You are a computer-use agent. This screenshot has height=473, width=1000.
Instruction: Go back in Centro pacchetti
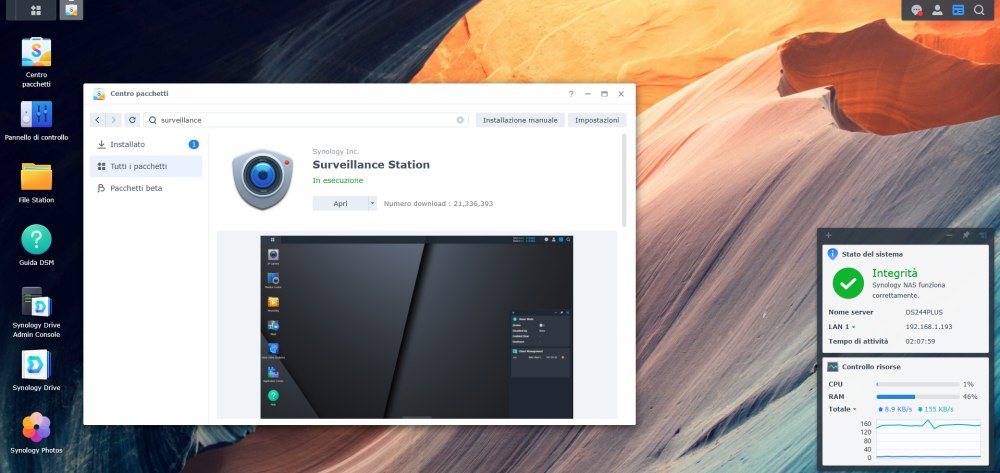pyautogui.click(x=98, y=120)
